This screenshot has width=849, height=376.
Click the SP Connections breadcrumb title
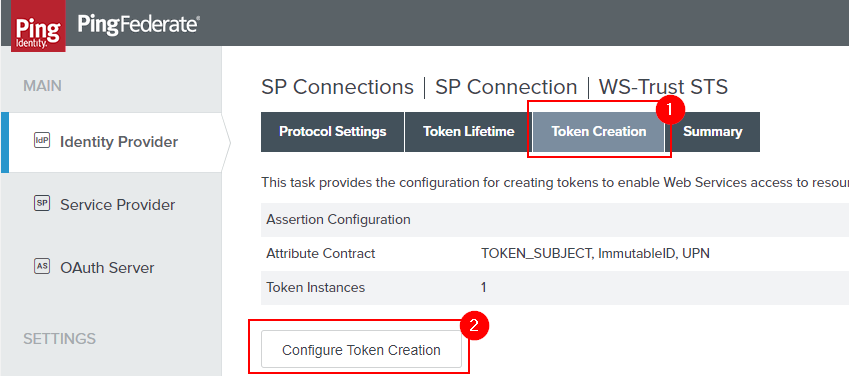pyautogui.click(x=337, y=87)
